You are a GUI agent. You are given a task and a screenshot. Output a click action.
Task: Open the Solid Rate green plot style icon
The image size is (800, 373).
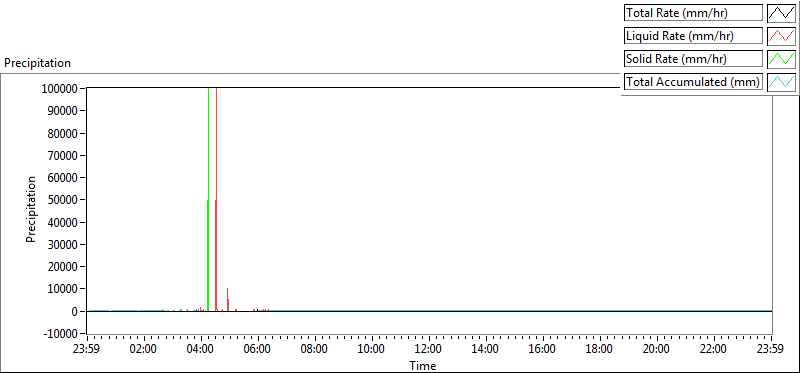click(782, 59)
